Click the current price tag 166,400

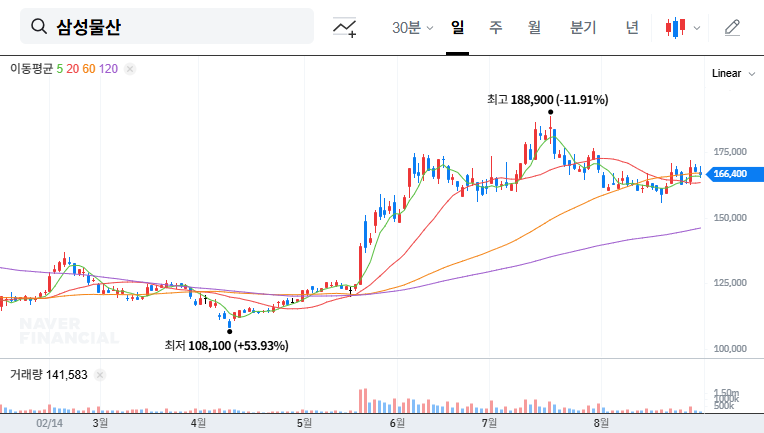point(734,174)
